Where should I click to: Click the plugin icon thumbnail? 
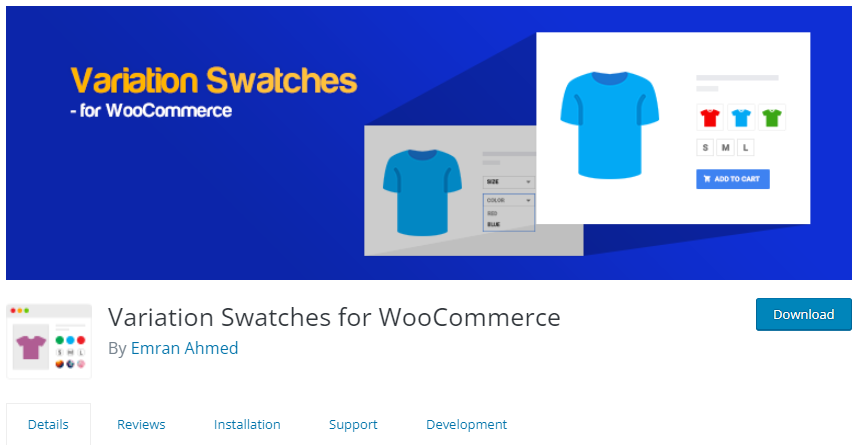coord(49,341)
